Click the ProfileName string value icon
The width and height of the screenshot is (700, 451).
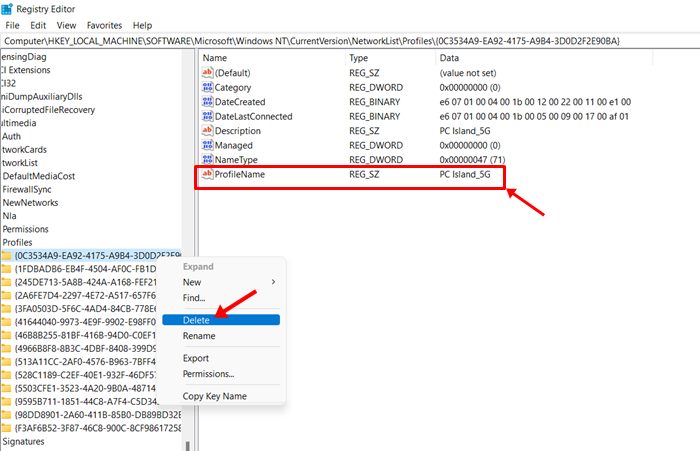point(208,174)
